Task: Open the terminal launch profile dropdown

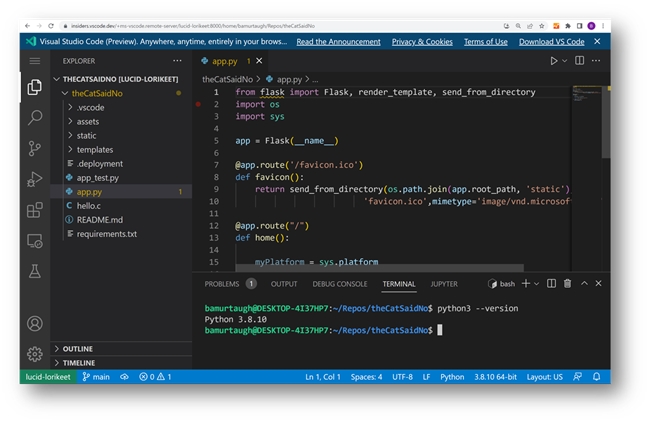Action: tap(536, 284)
